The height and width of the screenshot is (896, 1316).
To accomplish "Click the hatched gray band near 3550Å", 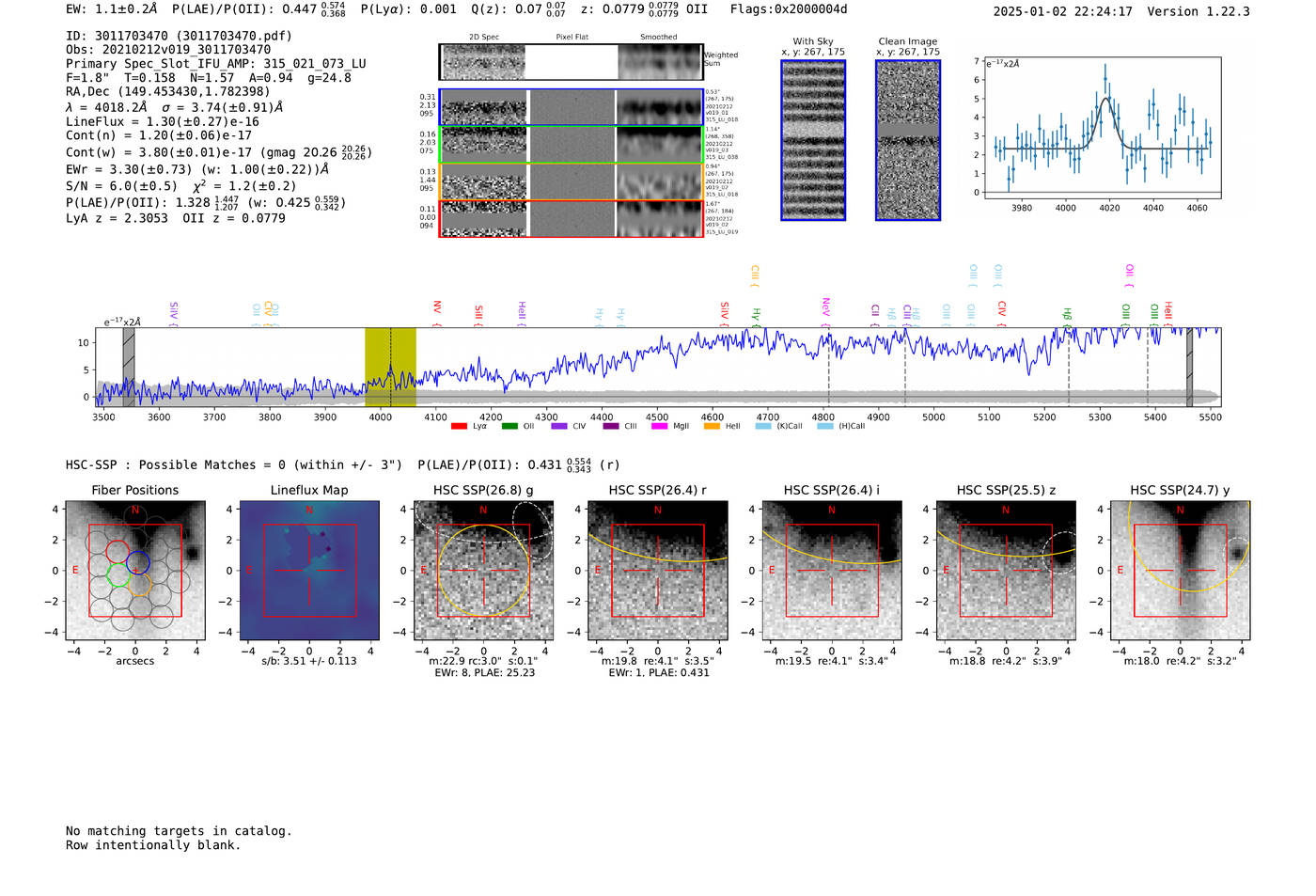I will 129,367.
